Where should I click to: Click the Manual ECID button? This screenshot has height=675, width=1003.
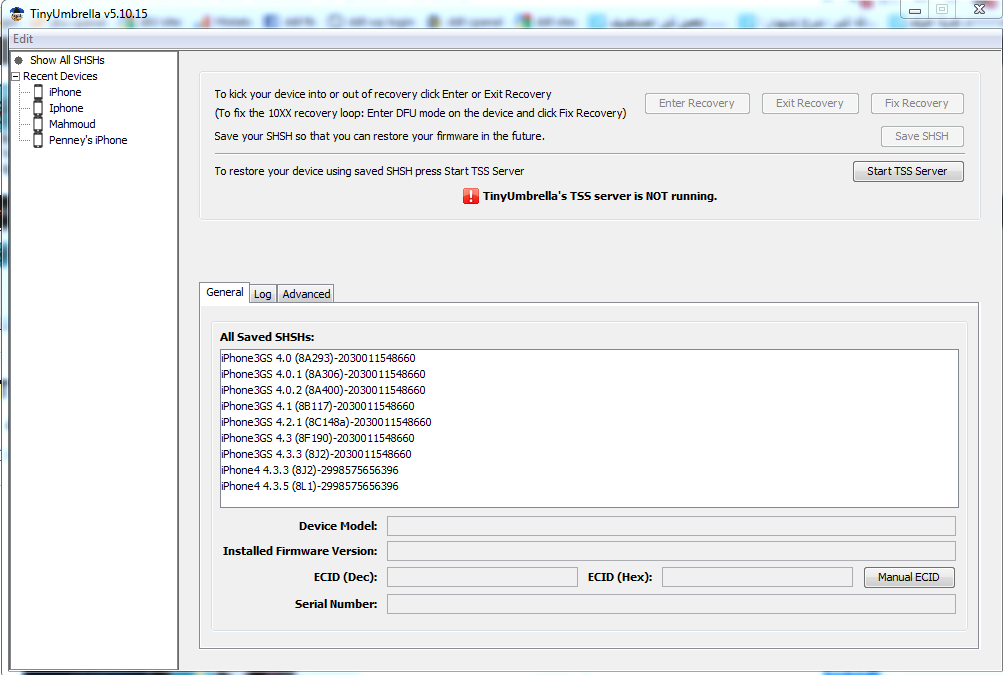point(909,577)
